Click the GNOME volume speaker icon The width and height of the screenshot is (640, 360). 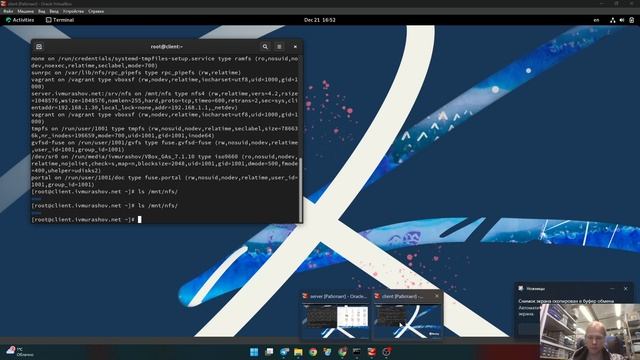(x=622, y=20)
